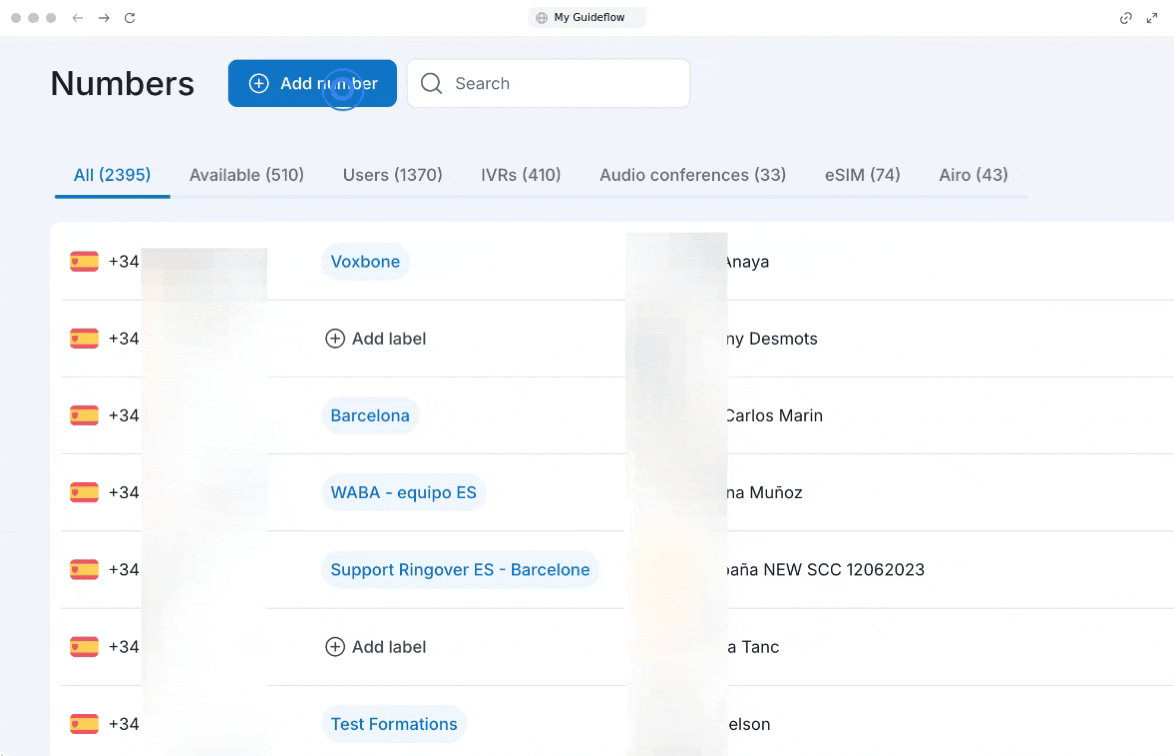Screen dimensions: 1174x756
Task: Copy link using the chain icon
Action: point(1126,18)
